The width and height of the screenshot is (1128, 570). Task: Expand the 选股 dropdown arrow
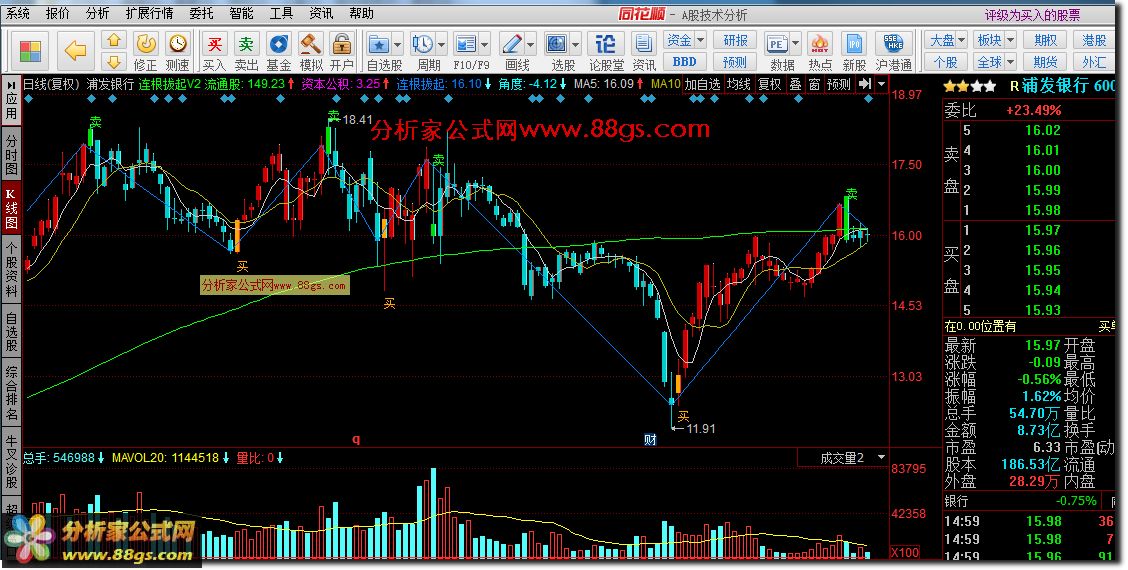[576, 45]
